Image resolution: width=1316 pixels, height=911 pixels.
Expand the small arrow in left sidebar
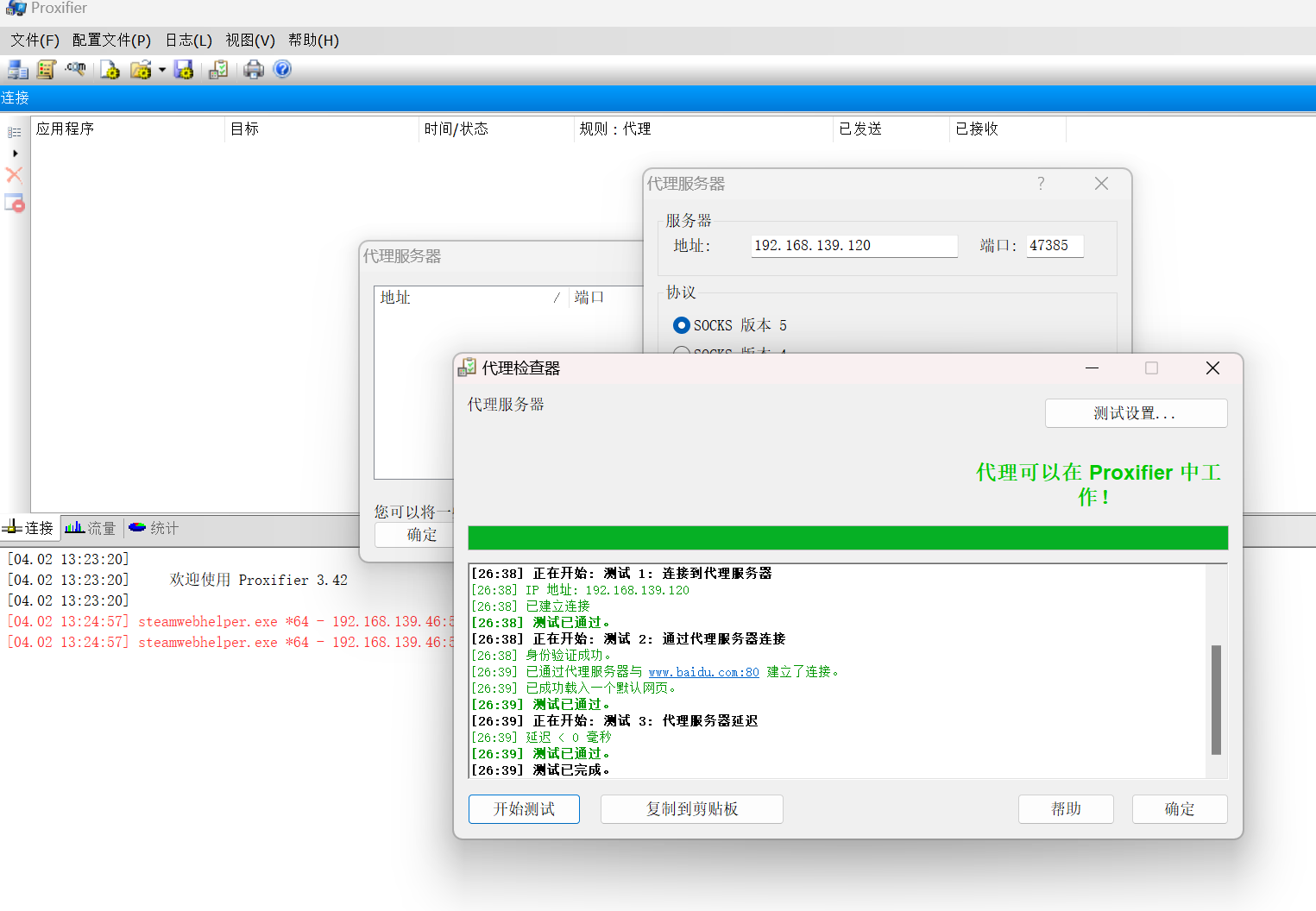pos(15,154)
